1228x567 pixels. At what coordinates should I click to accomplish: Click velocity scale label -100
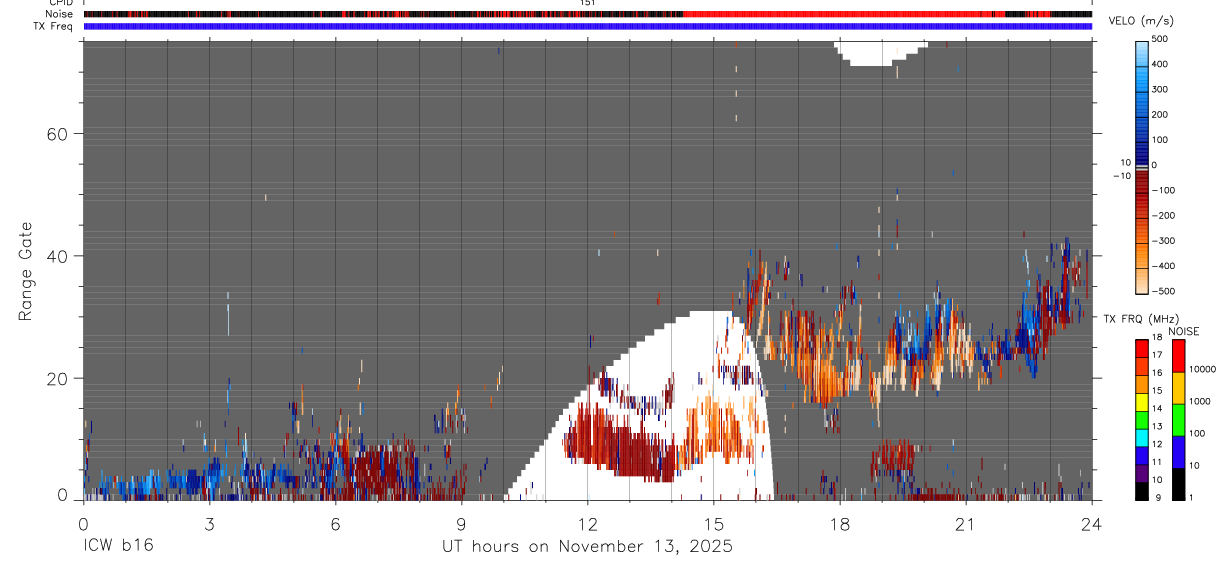click(1162, 190)
